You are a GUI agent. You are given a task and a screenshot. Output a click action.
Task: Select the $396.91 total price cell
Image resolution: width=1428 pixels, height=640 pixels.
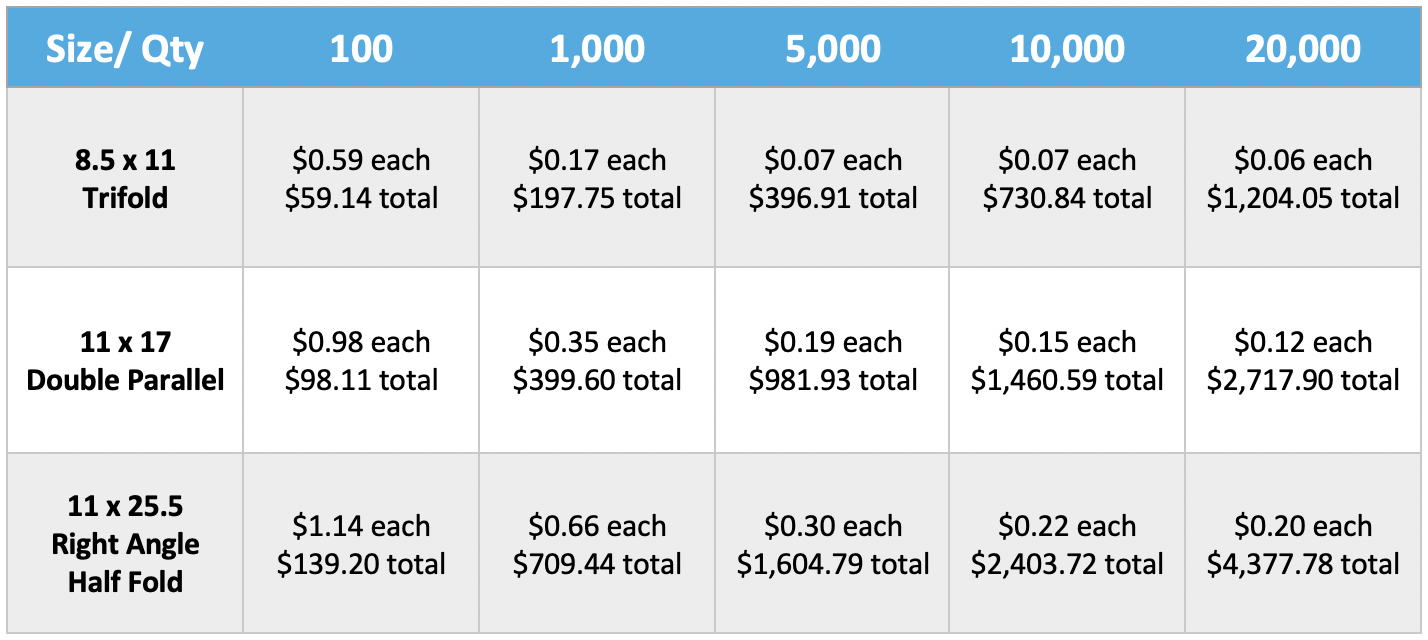(832, 178)
